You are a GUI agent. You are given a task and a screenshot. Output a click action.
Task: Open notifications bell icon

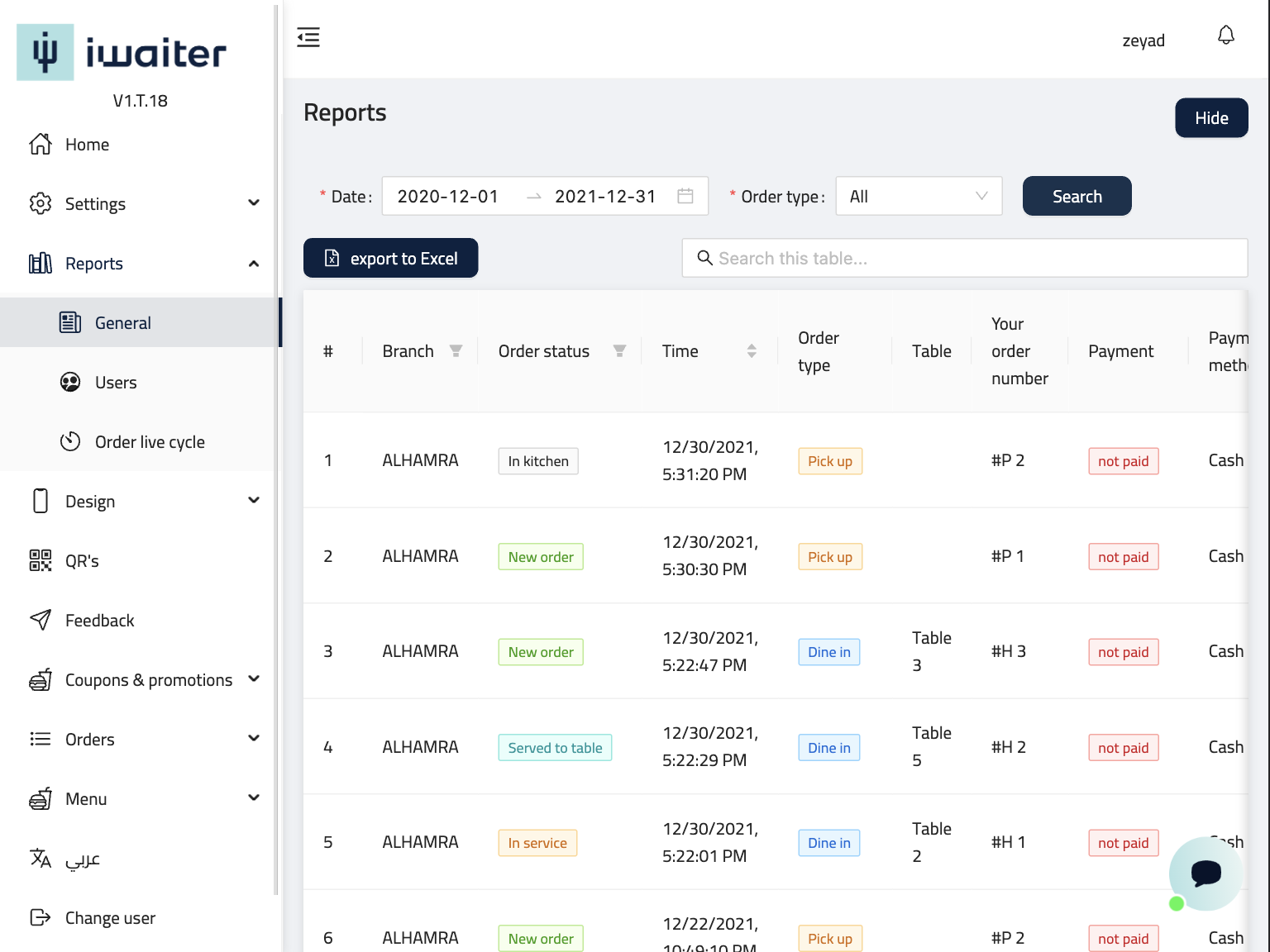tap(1225, 36)
